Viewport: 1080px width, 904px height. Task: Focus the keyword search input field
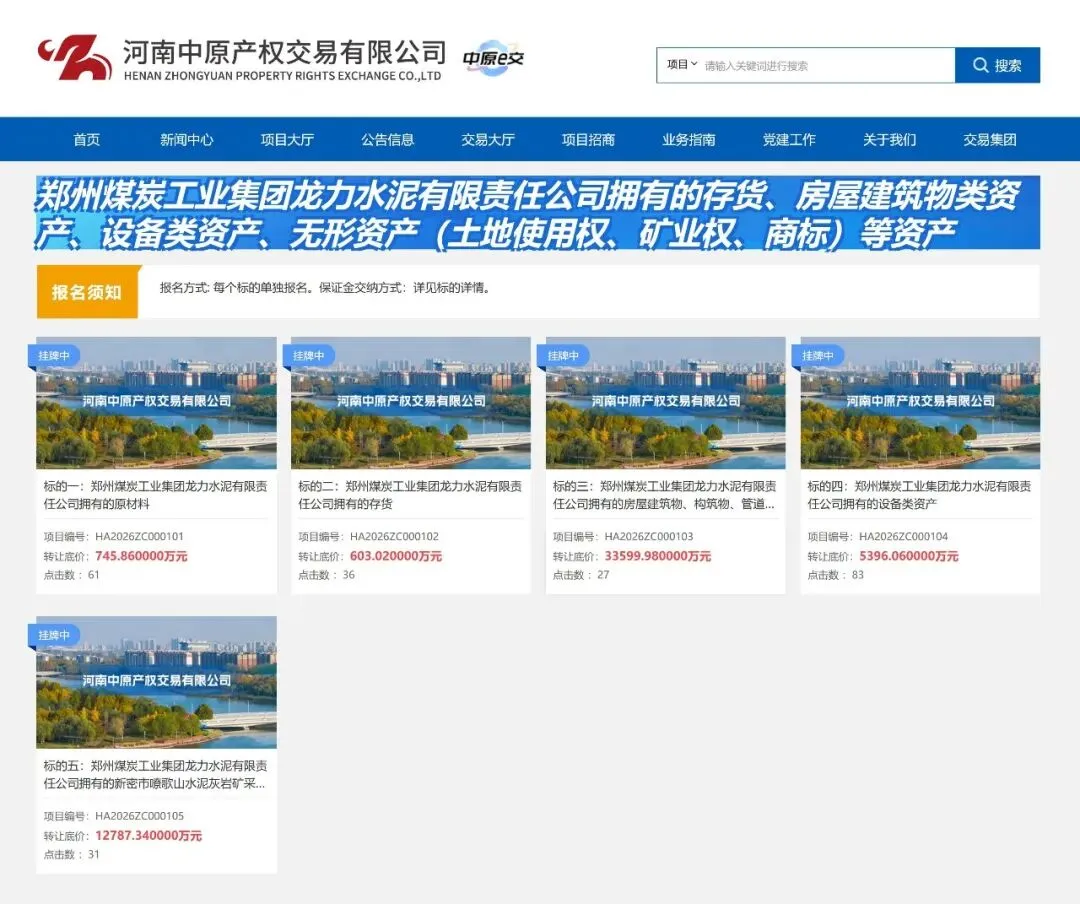tap(827, 65)
